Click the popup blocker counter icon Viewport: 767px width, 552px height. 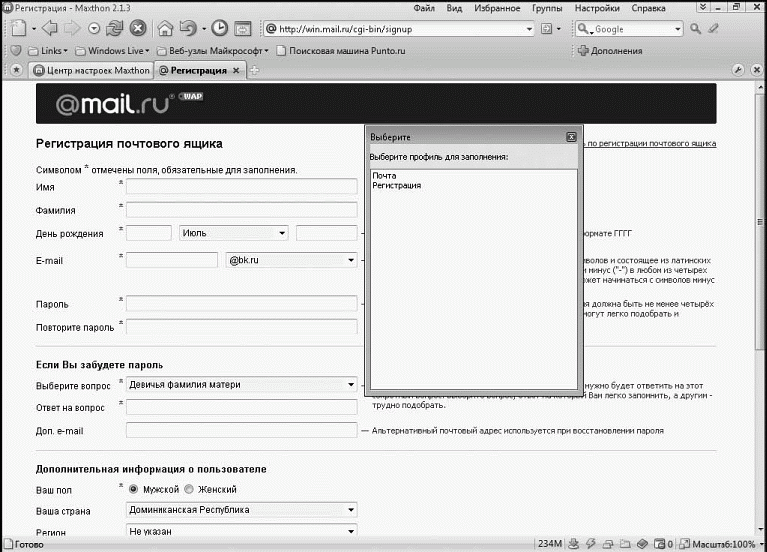click(x=663, y=544)
